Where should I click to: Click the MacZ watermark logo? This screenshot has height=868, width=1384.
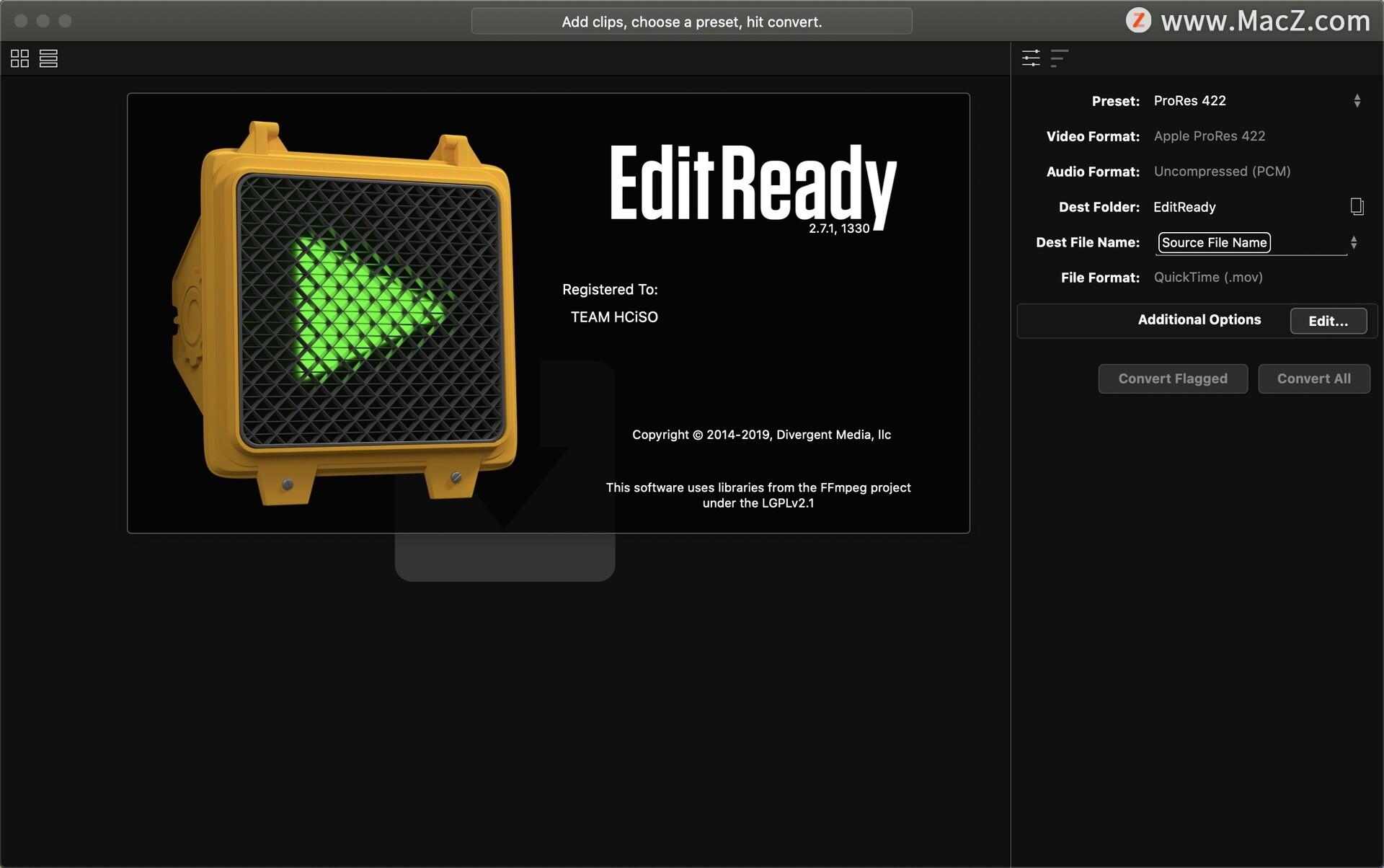point(1140,21)
